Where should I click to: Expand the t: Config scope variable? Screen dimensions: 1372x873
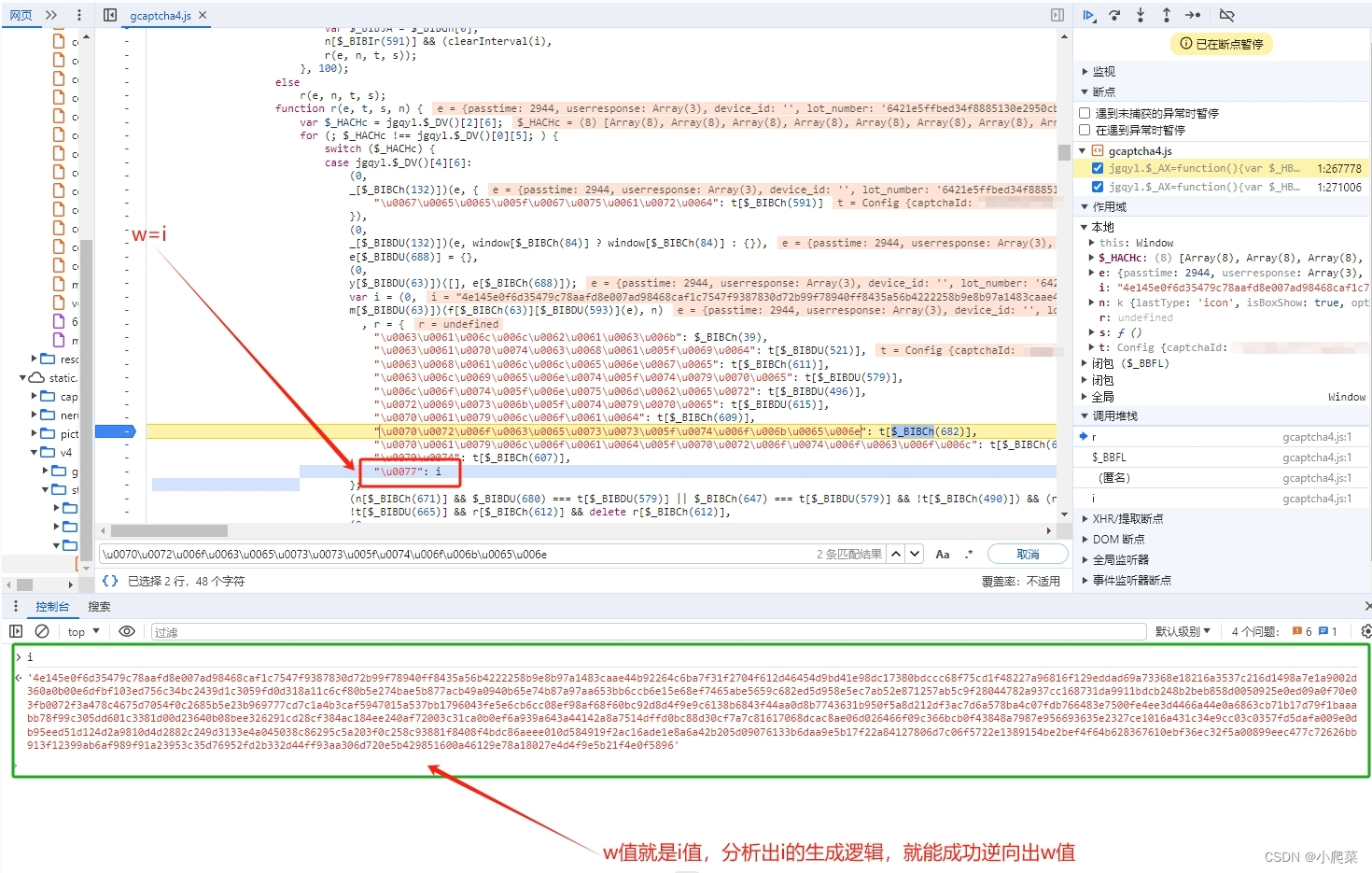(x=1091, y=347)
